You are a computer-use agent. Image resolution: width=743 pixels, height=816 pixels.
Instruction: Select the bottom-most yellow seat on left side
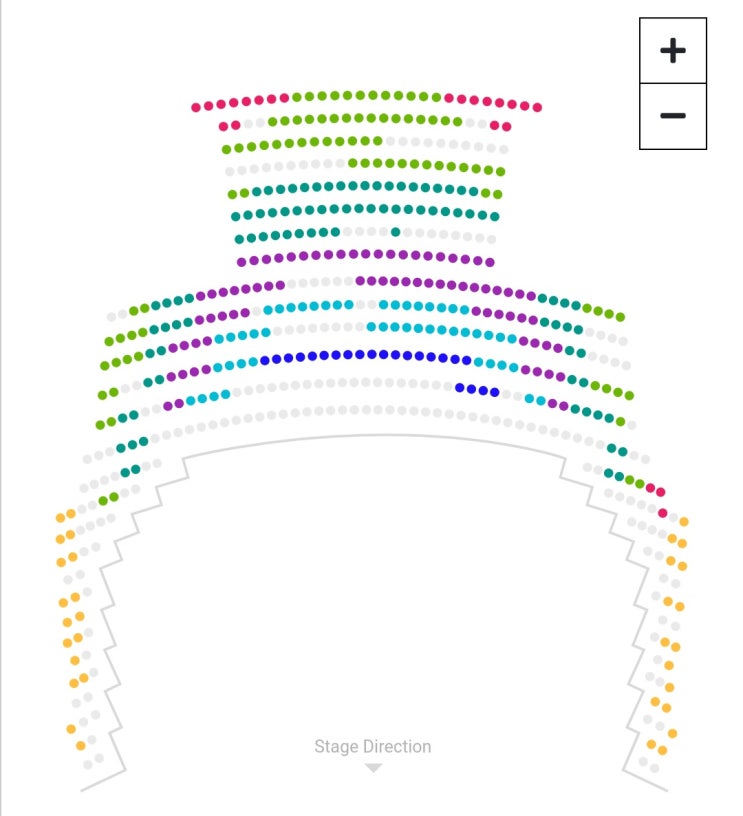81,746
